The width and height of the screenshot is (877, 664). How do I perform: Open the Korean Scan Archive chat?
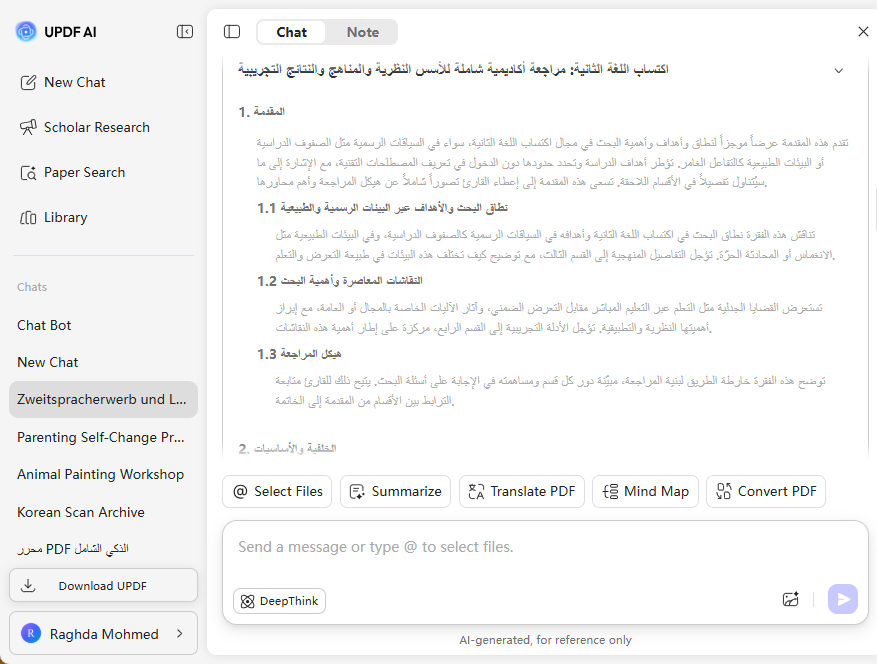click(x=103, y=512)
